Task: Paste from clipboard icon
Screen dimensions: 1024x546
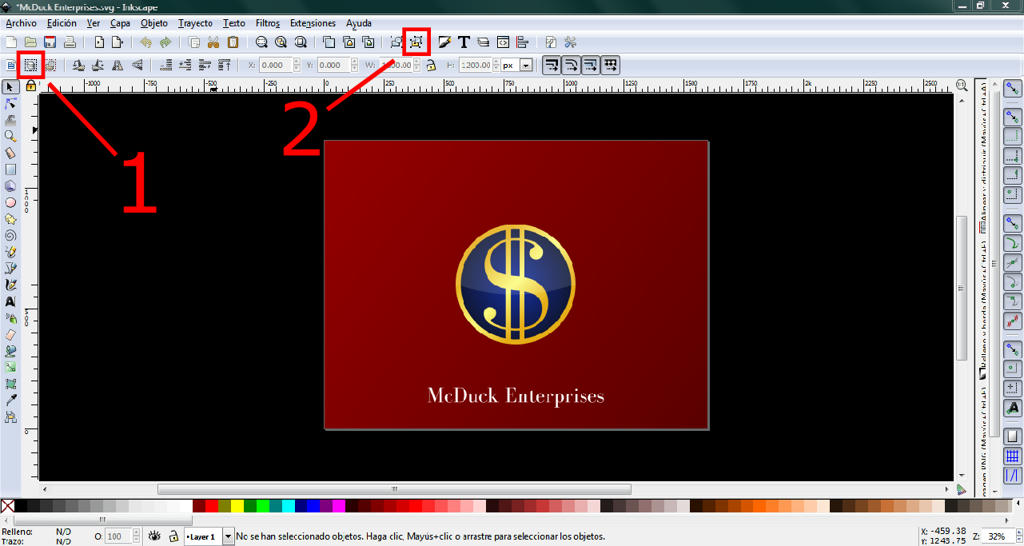Action: [x=232, y=42]
